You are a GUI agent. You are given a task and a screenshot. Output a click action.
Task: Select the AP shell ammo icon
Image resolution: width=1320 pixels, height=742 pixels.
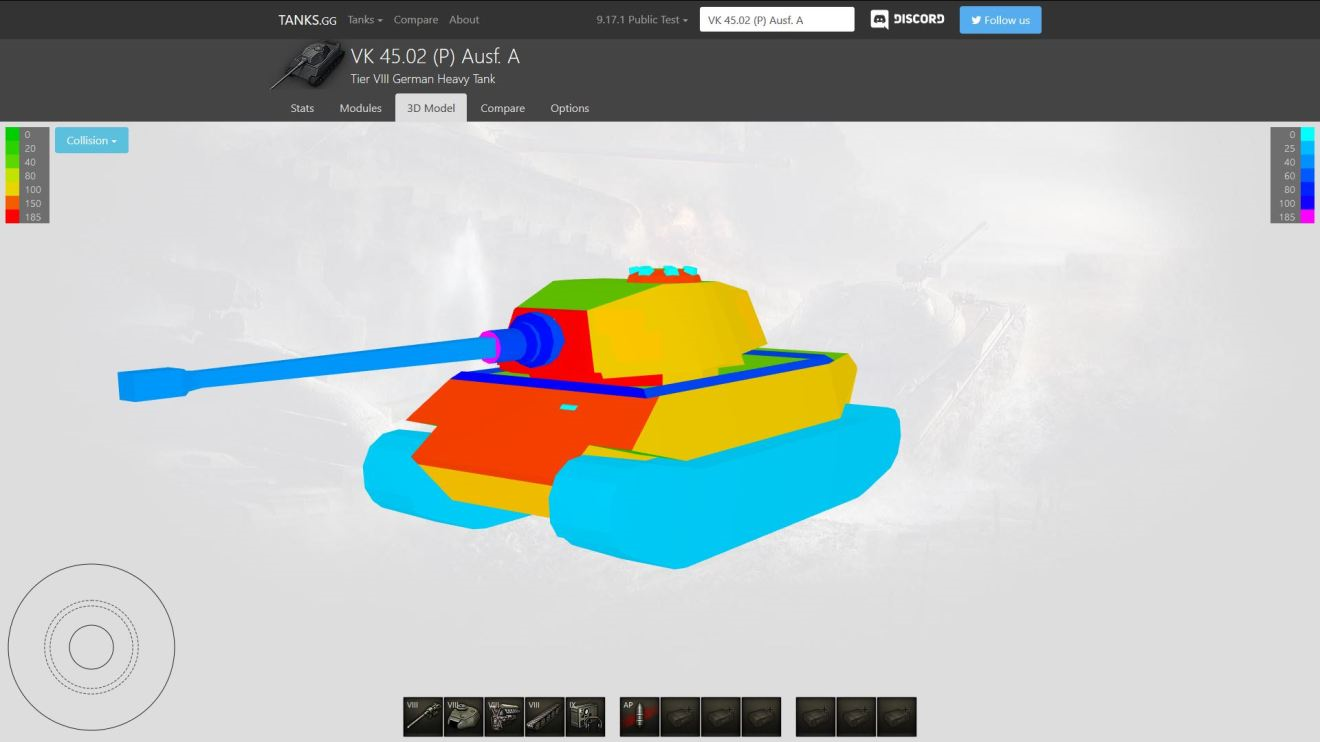640,717
